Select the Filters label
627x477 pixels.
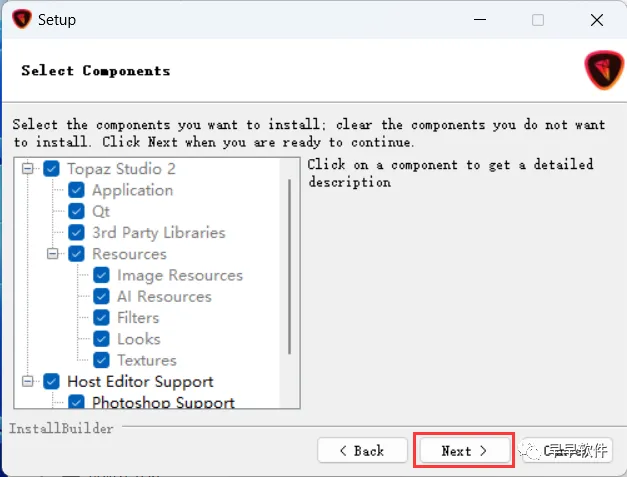click(x=138, y=318)
